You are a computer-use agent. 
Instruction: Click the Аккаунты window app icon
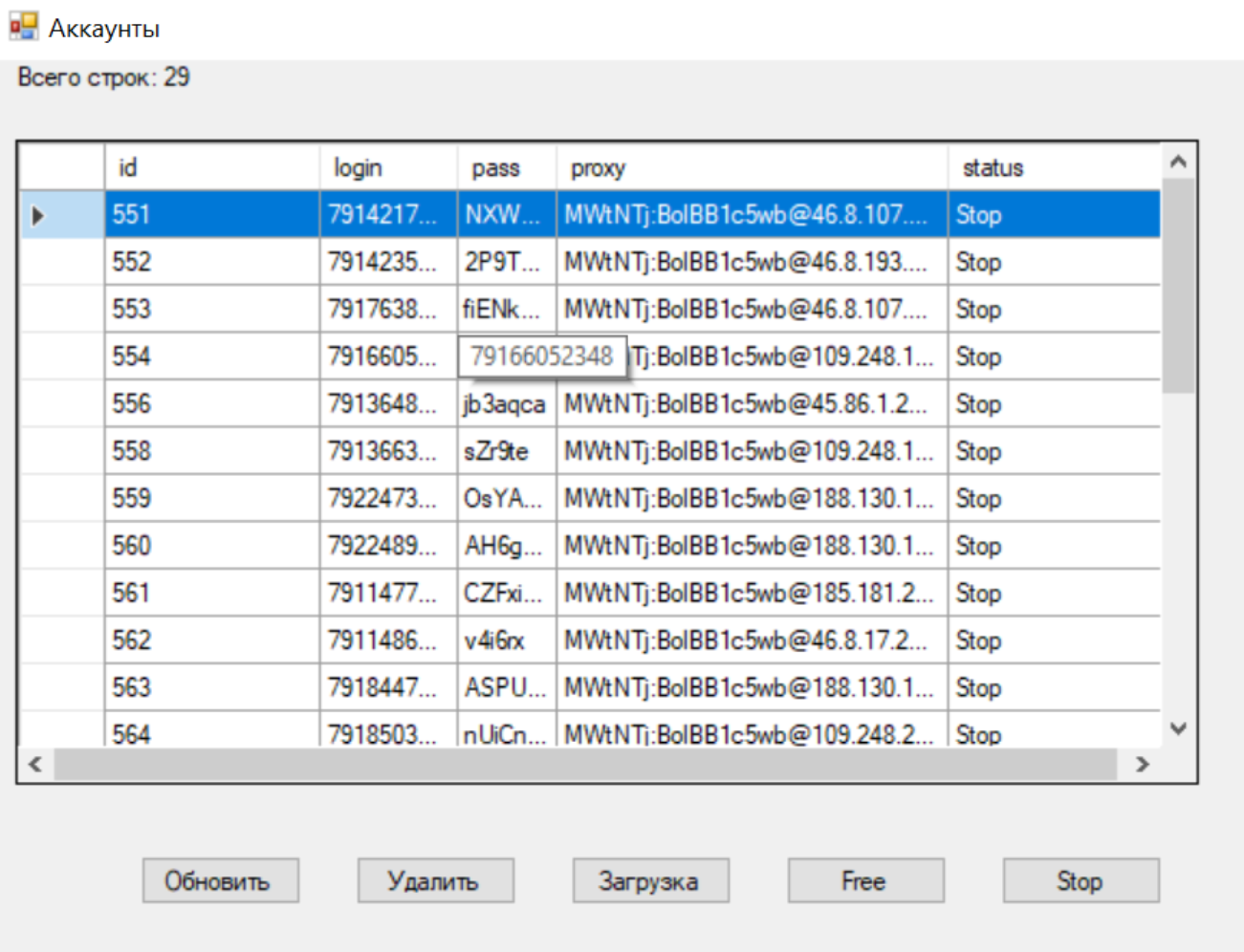coord(24,27)
